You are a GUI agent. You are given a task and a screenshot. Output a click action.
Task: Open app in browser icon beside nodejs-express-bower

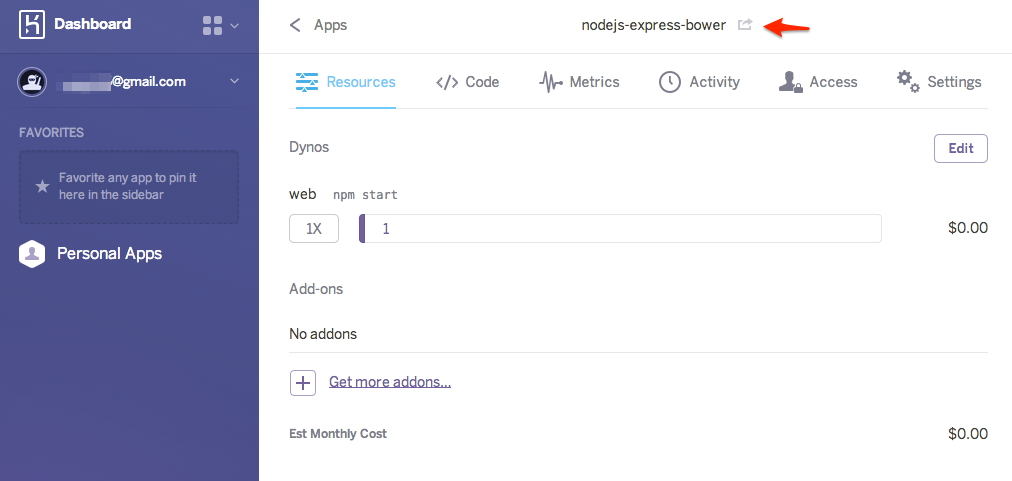click(x=744, y=25)
